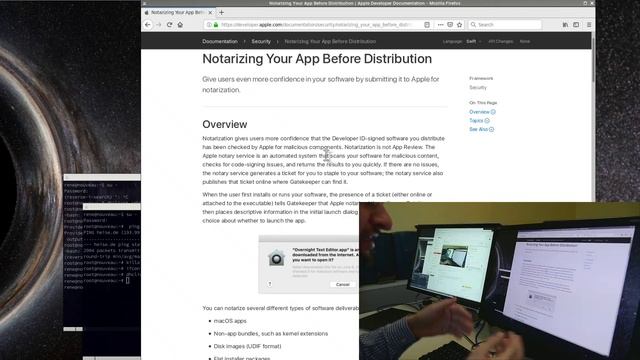Viewport: 640px width, 360px height.
Task: Open the Firefox home page icon
Action: (180, 25)
